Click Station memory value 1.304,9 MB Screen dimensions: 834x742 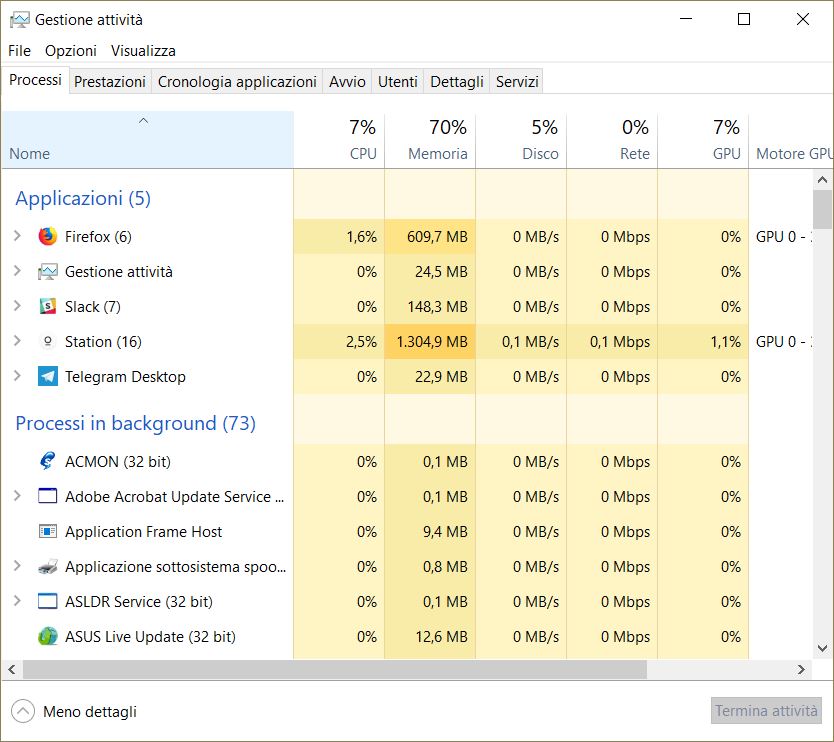click(432, 341)
